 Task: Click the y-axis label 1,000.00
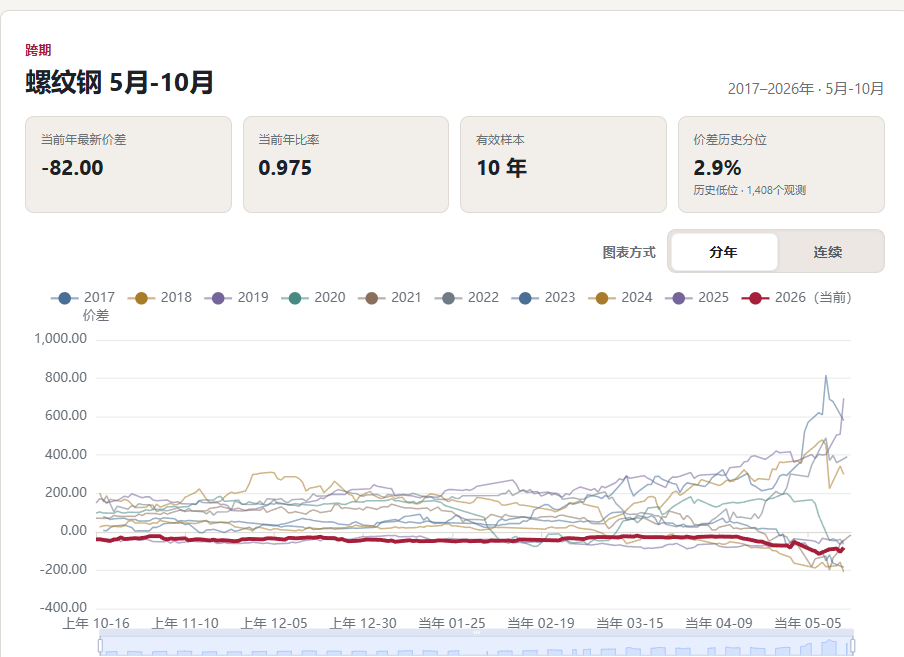tap(61, 339)
